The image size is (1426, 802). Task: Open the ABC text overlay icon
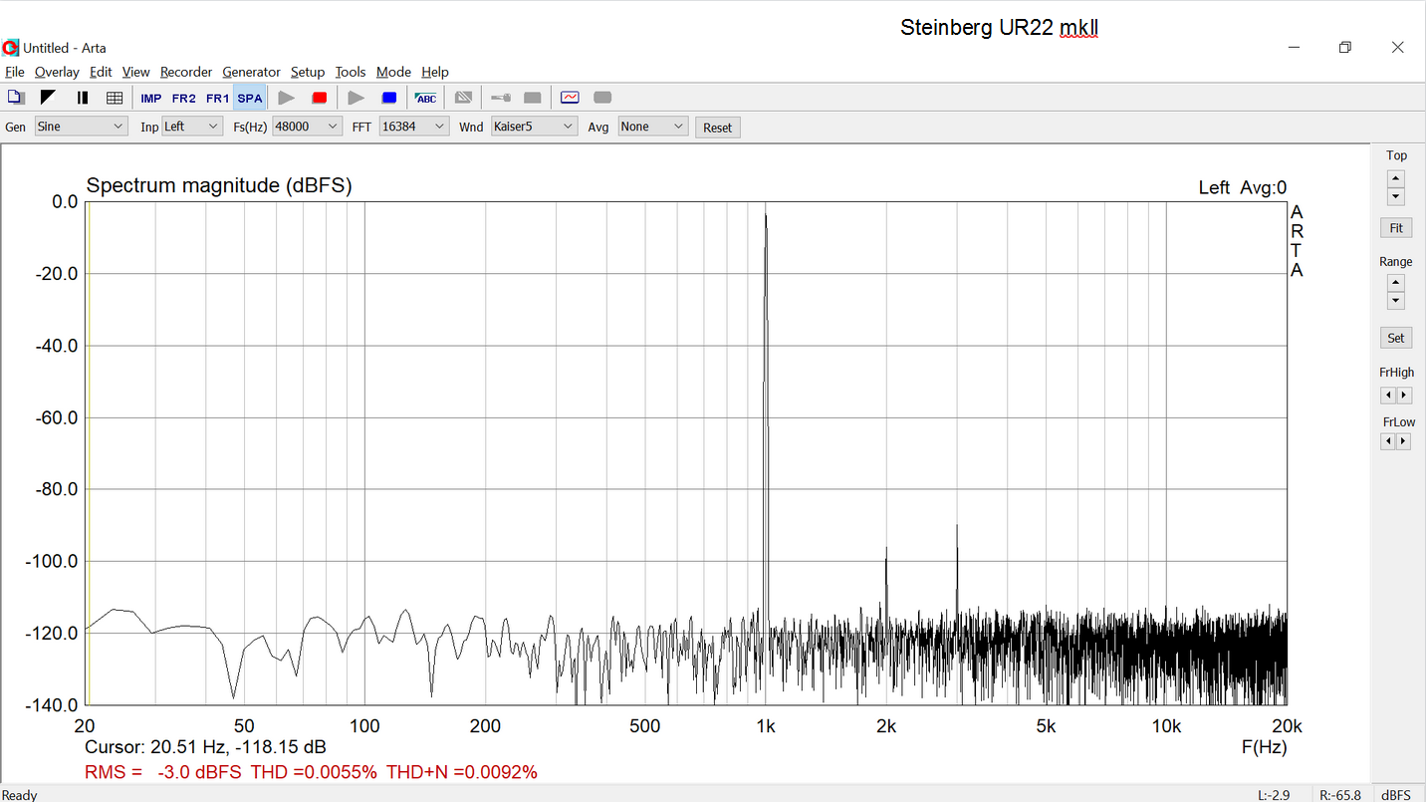pyautogui.click(x=426, y=97)
